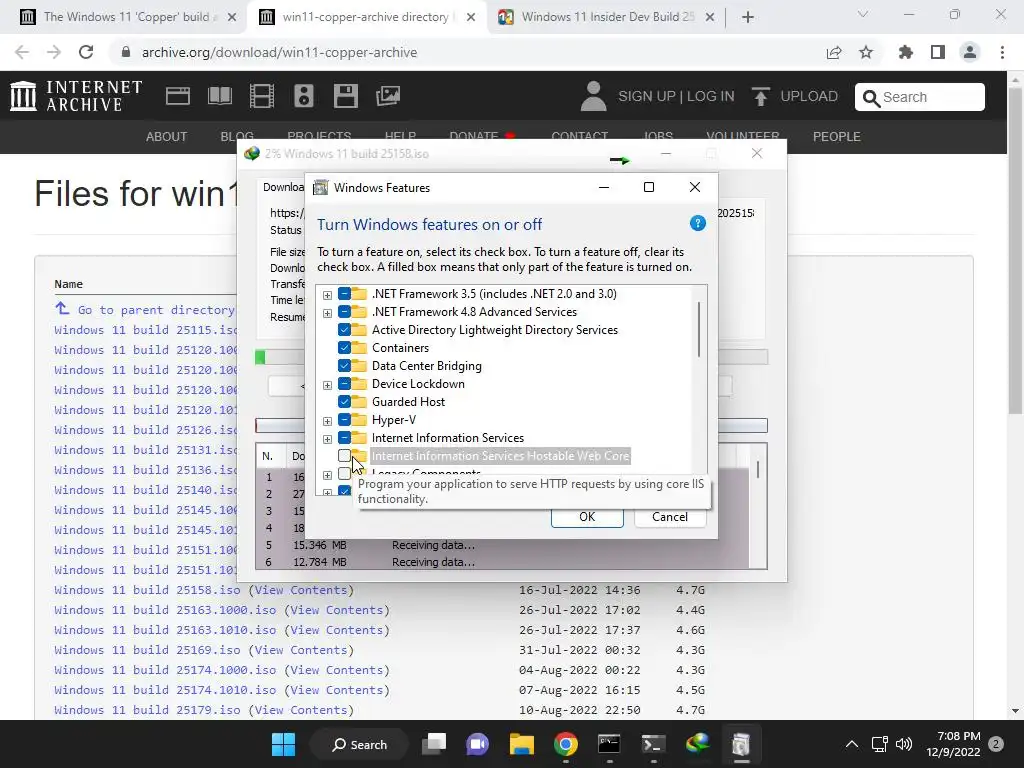Open Command Prompt taskbar icon

tap(609, 744)
